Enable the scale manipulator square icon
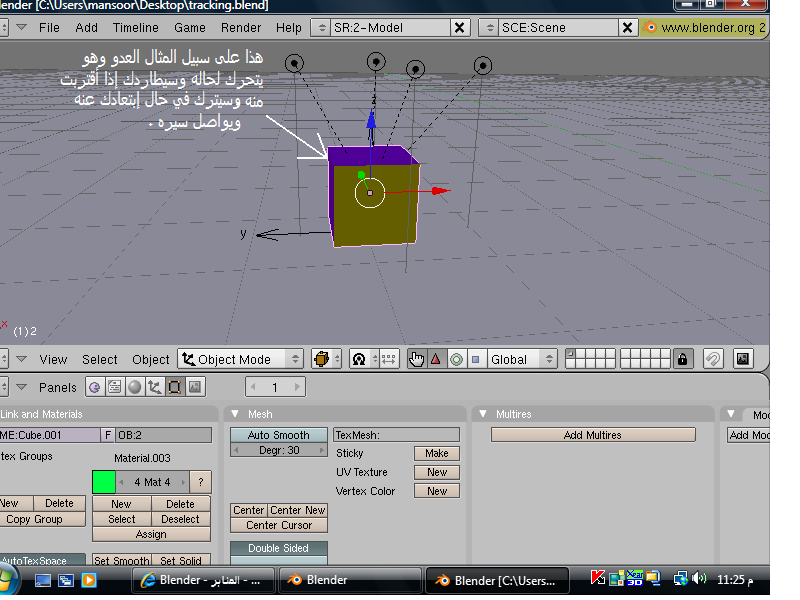The height and width of the screenshot is (600, 800). pyautogui.click(x=476, y=359)
